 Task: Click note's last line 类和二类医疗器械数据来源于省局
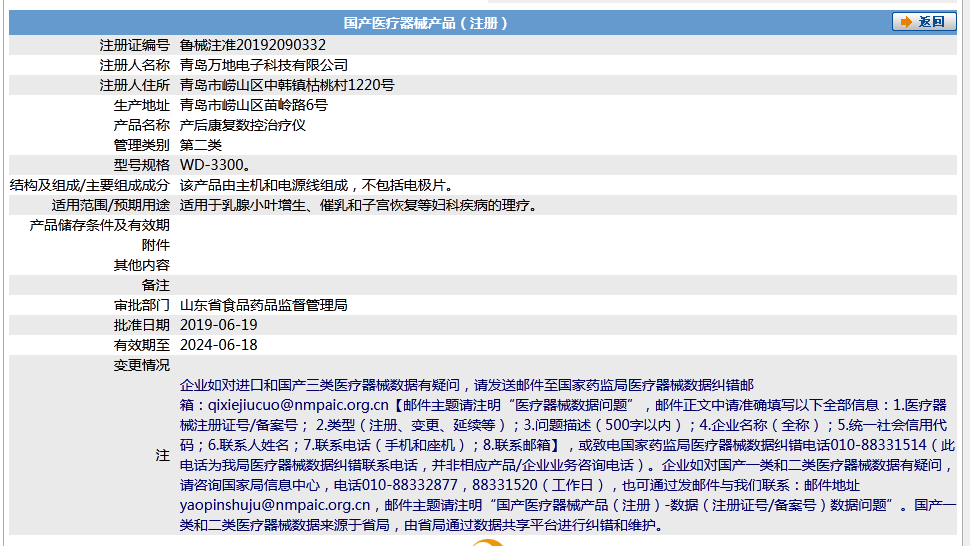pos(422,526)
